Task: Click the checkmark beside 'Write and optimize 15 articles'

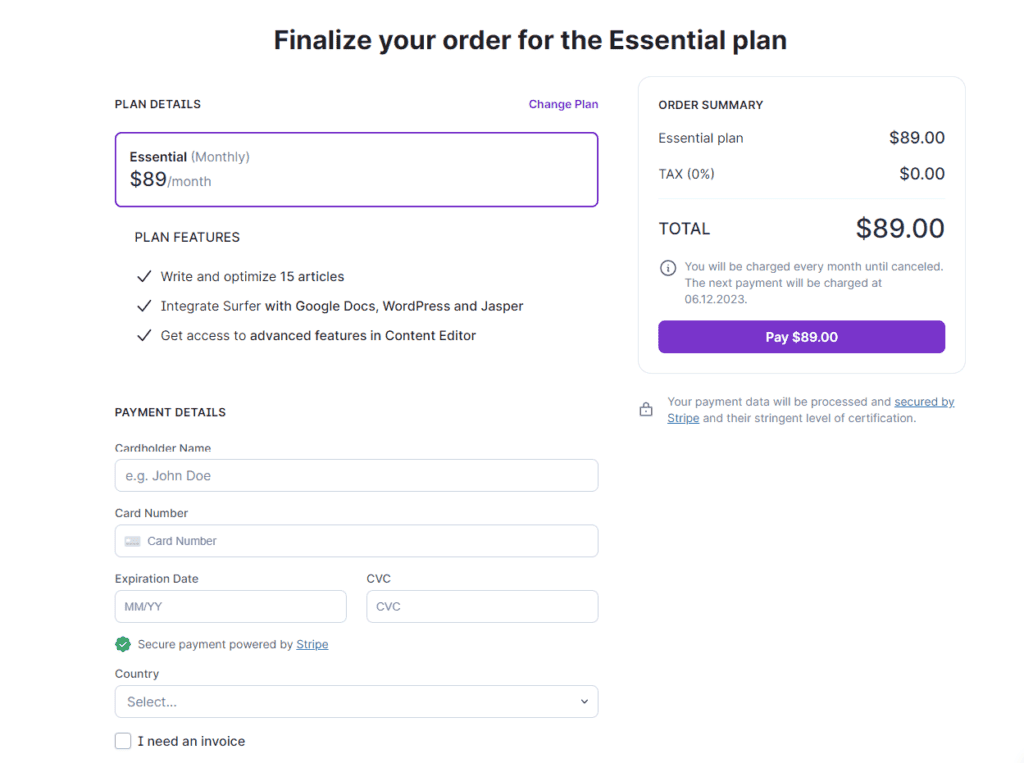Action: (x=144, y=276)
